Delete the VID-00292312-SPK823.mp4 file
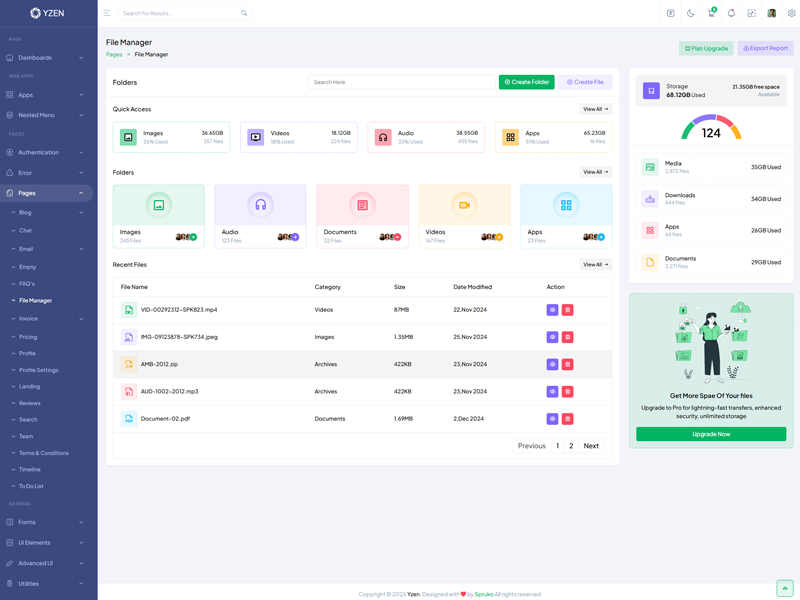Screen dimensions: 800x600 coord(567,310)
